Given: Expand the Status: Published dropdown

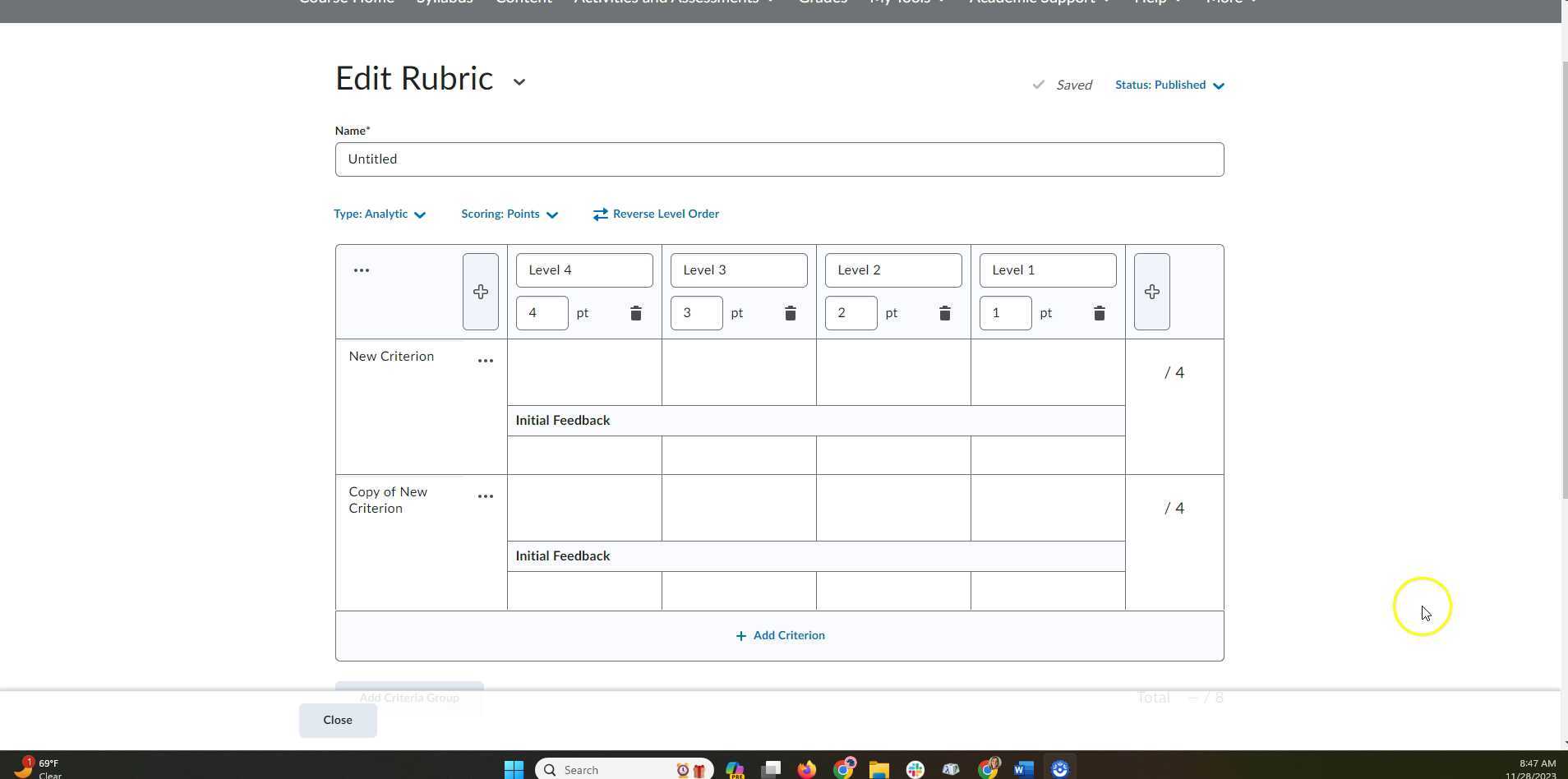Looking at the screenshot, I should click(x=1169, y=85).
